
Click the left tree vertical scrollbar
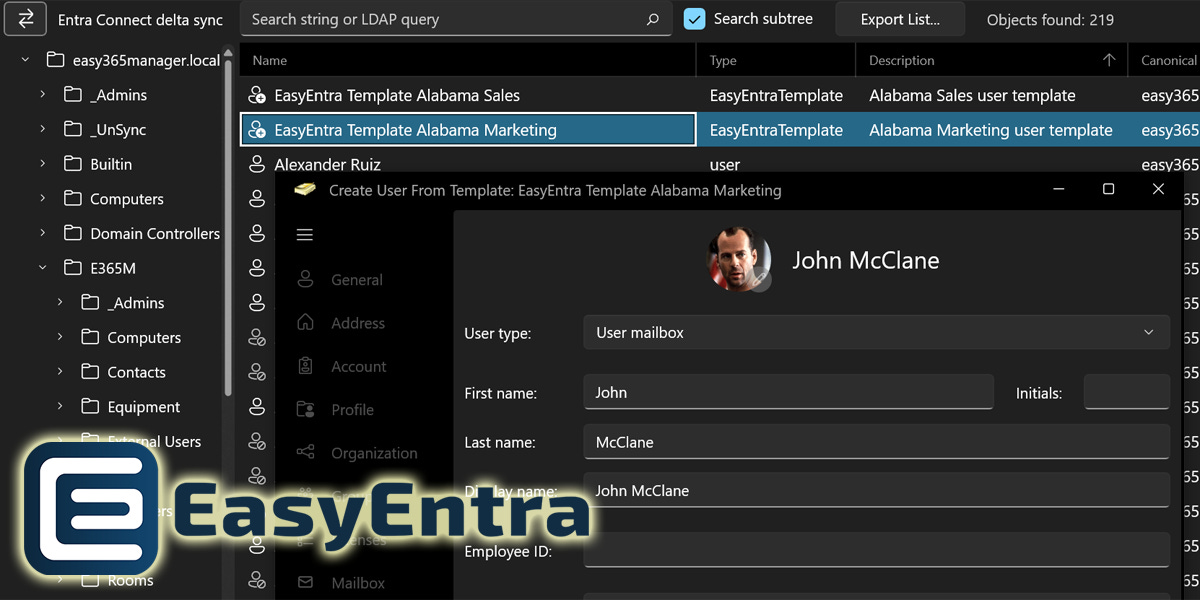tap(229, 226)
